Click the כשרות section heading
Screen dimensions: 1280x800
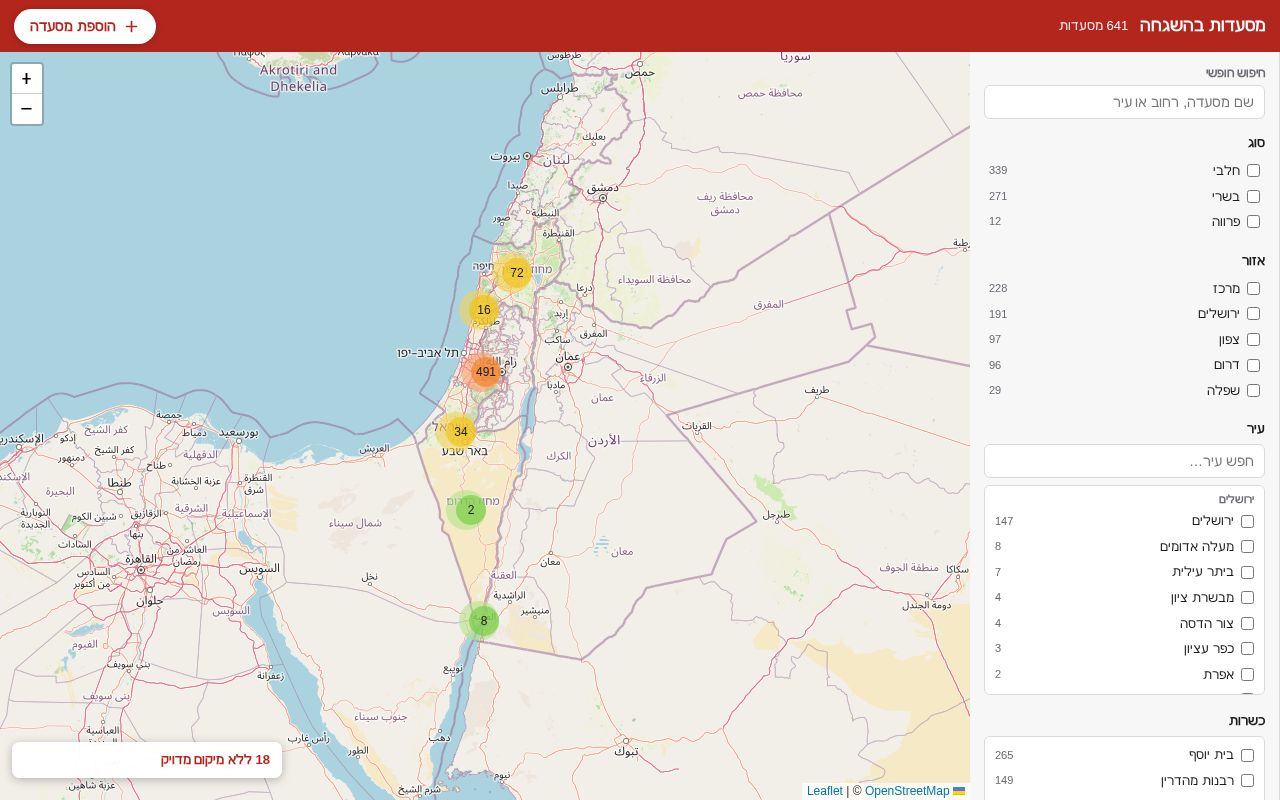(1247, 721)
